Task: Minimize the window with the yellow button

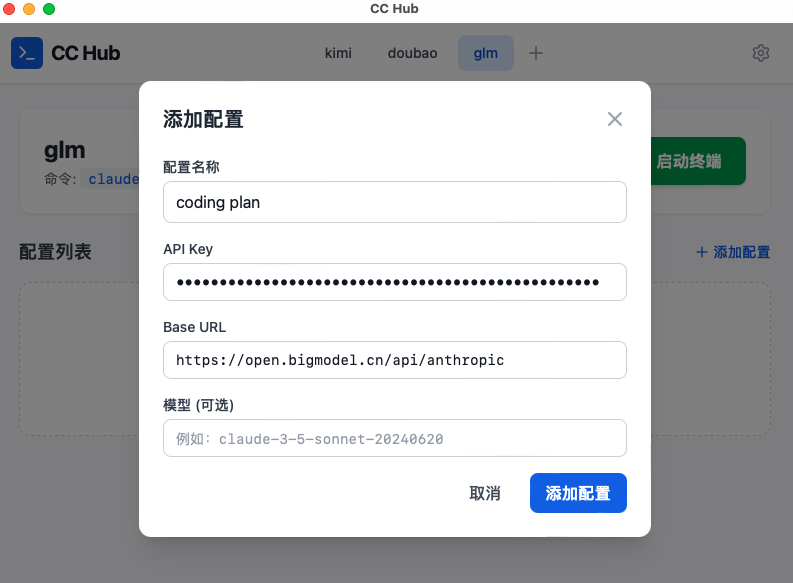Action: click(29, 9)
